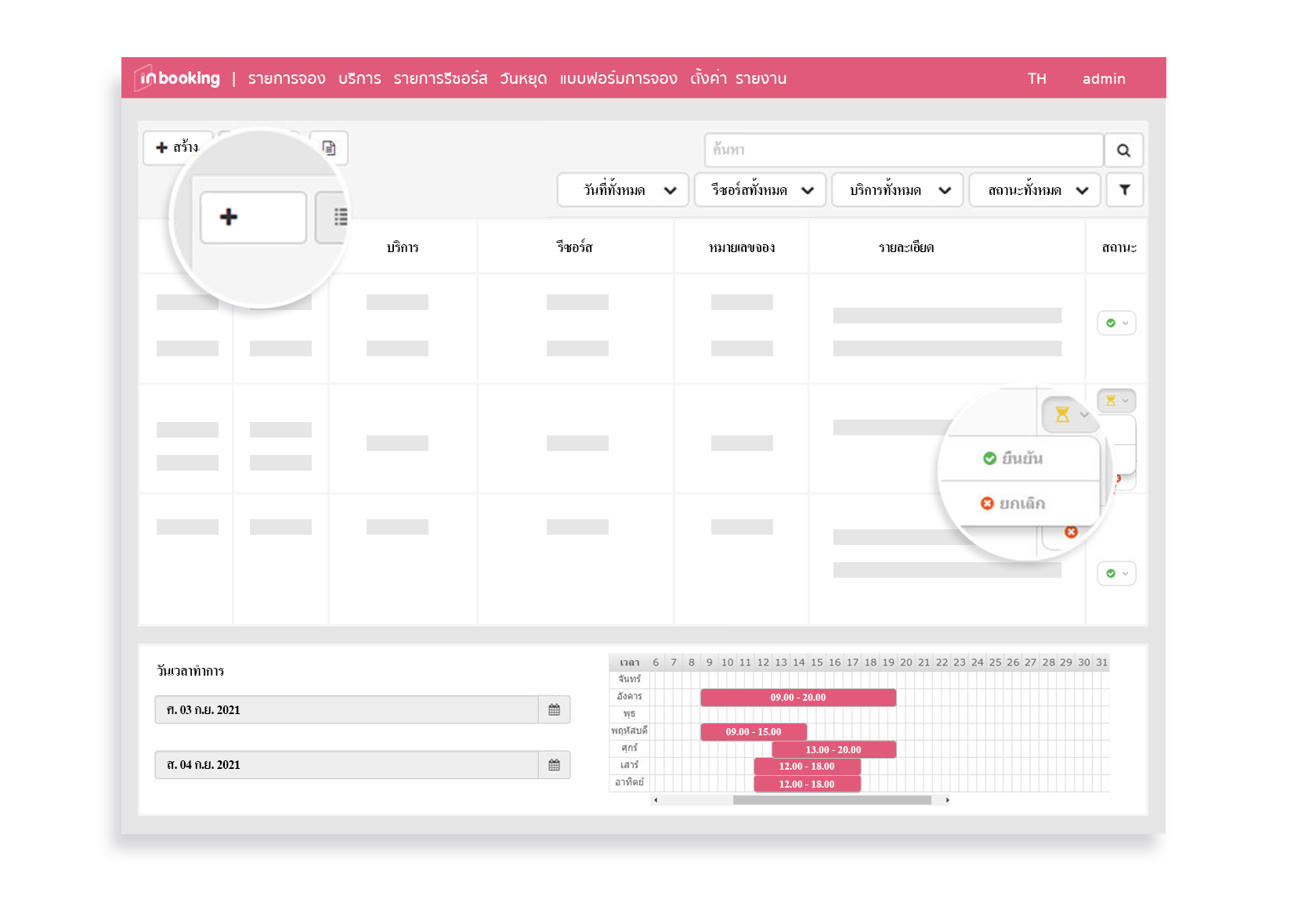The height and width of the screenshot is (902, 1316).
Task: Click the ส. 04 ก.ย. 2021 date field
Action: click(346, 765)
